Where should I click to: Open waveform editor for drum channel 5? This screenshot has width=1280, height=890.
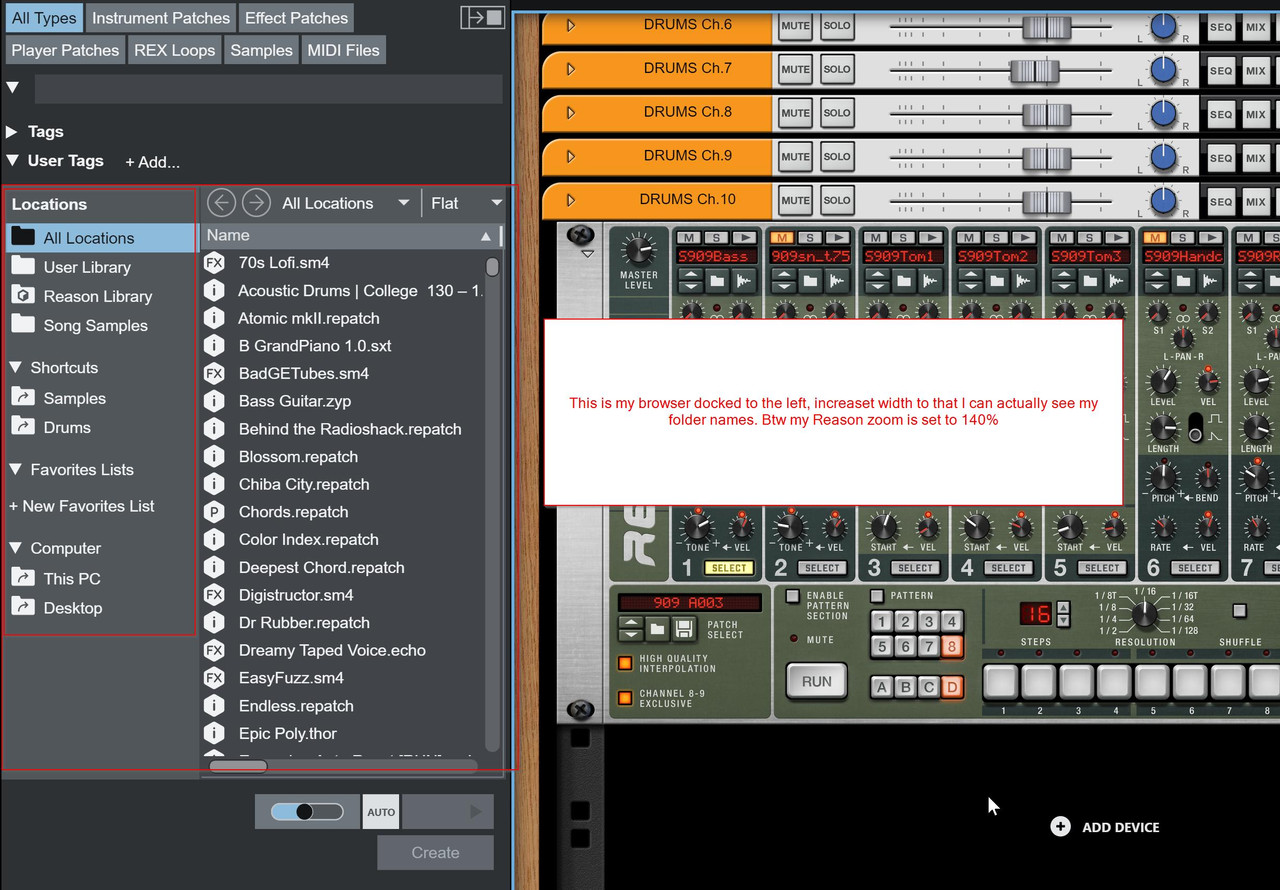(1116, 282)
